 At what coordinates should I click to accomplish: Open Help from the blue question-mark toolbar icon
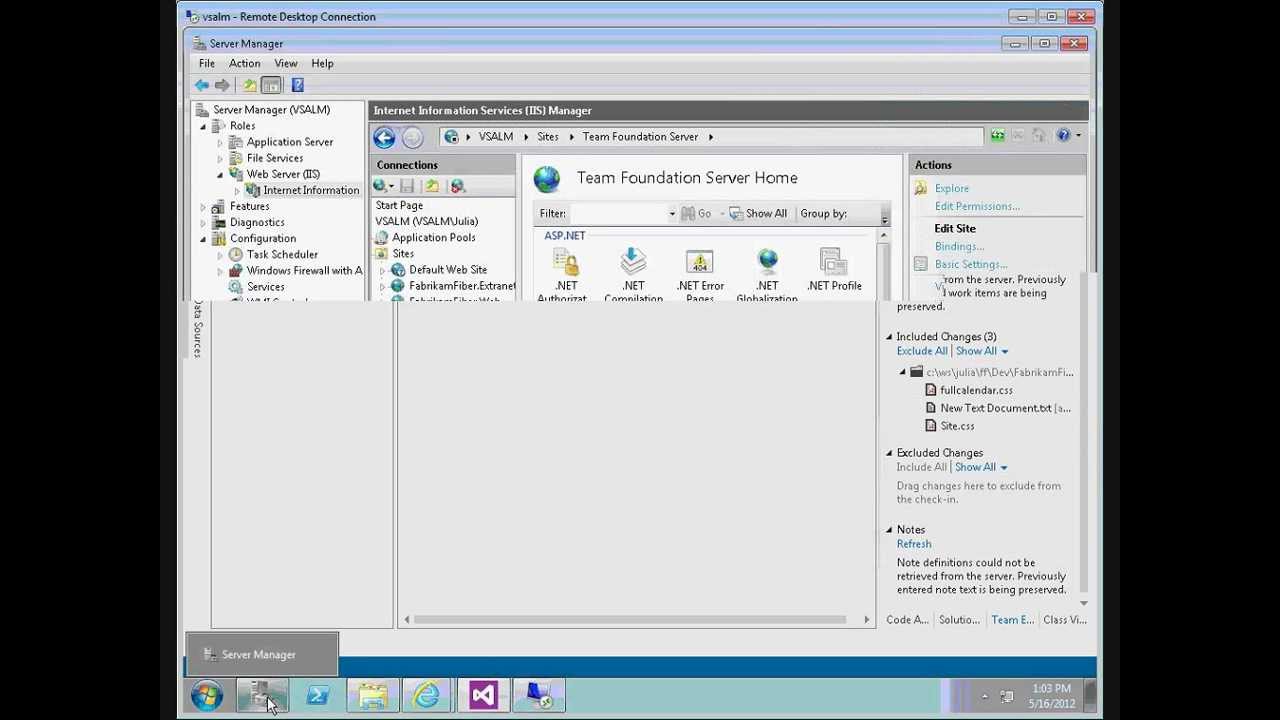pyautogui.click(x=297, y=85)
